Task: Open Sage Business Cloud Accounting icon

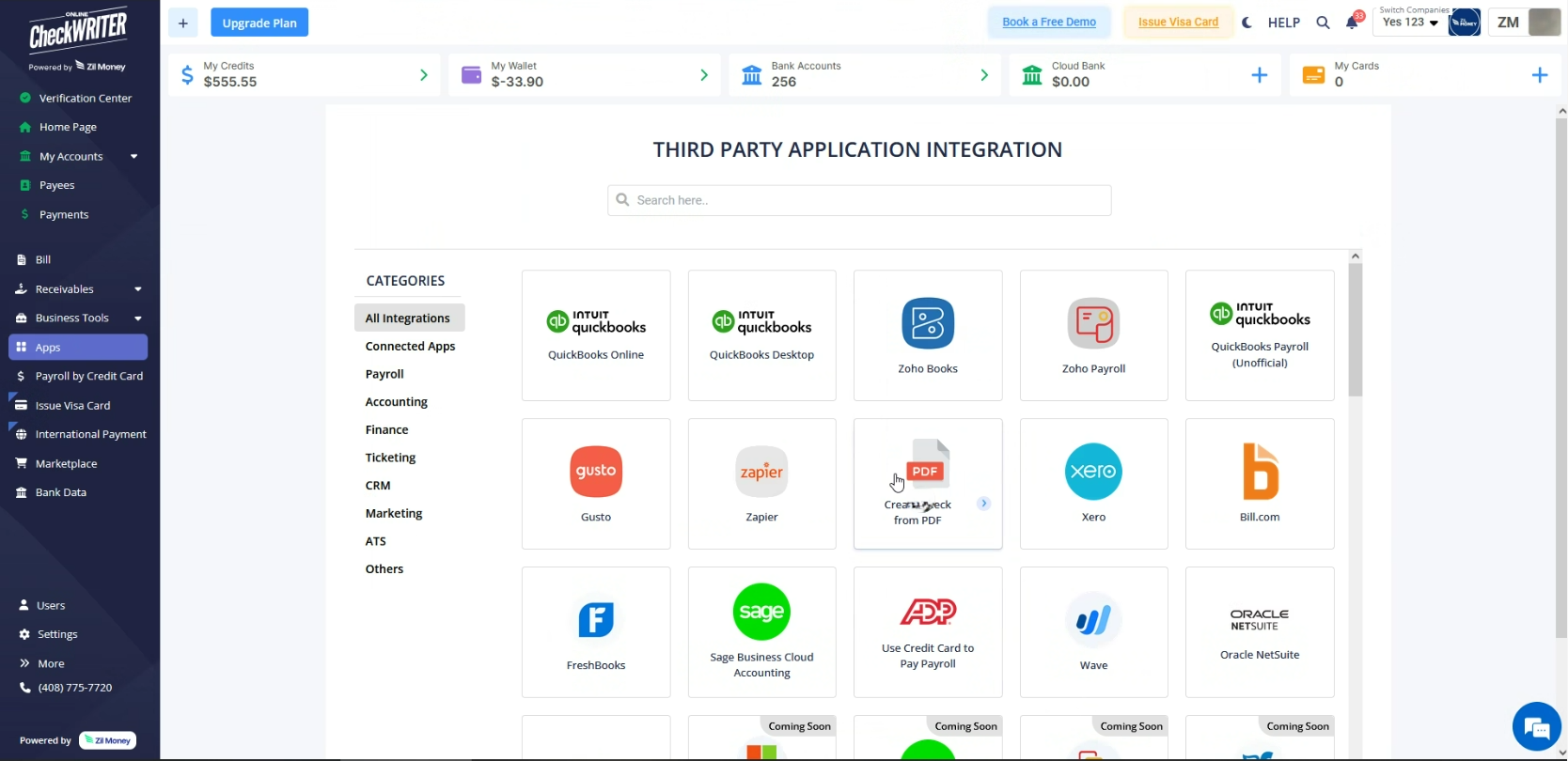Action: point(761,612)
